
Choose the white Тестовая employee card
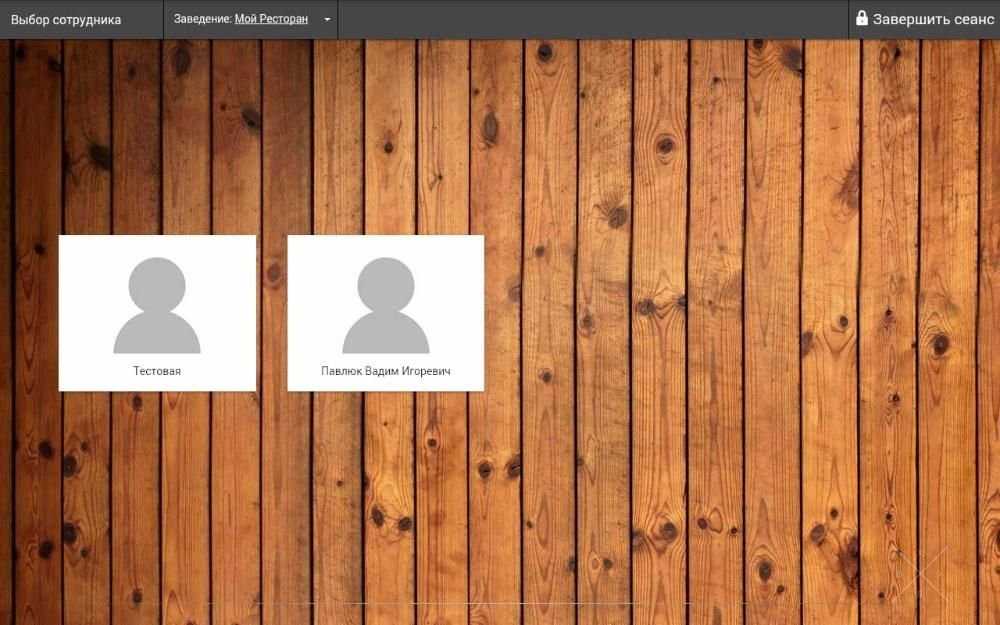click(158, 313)
